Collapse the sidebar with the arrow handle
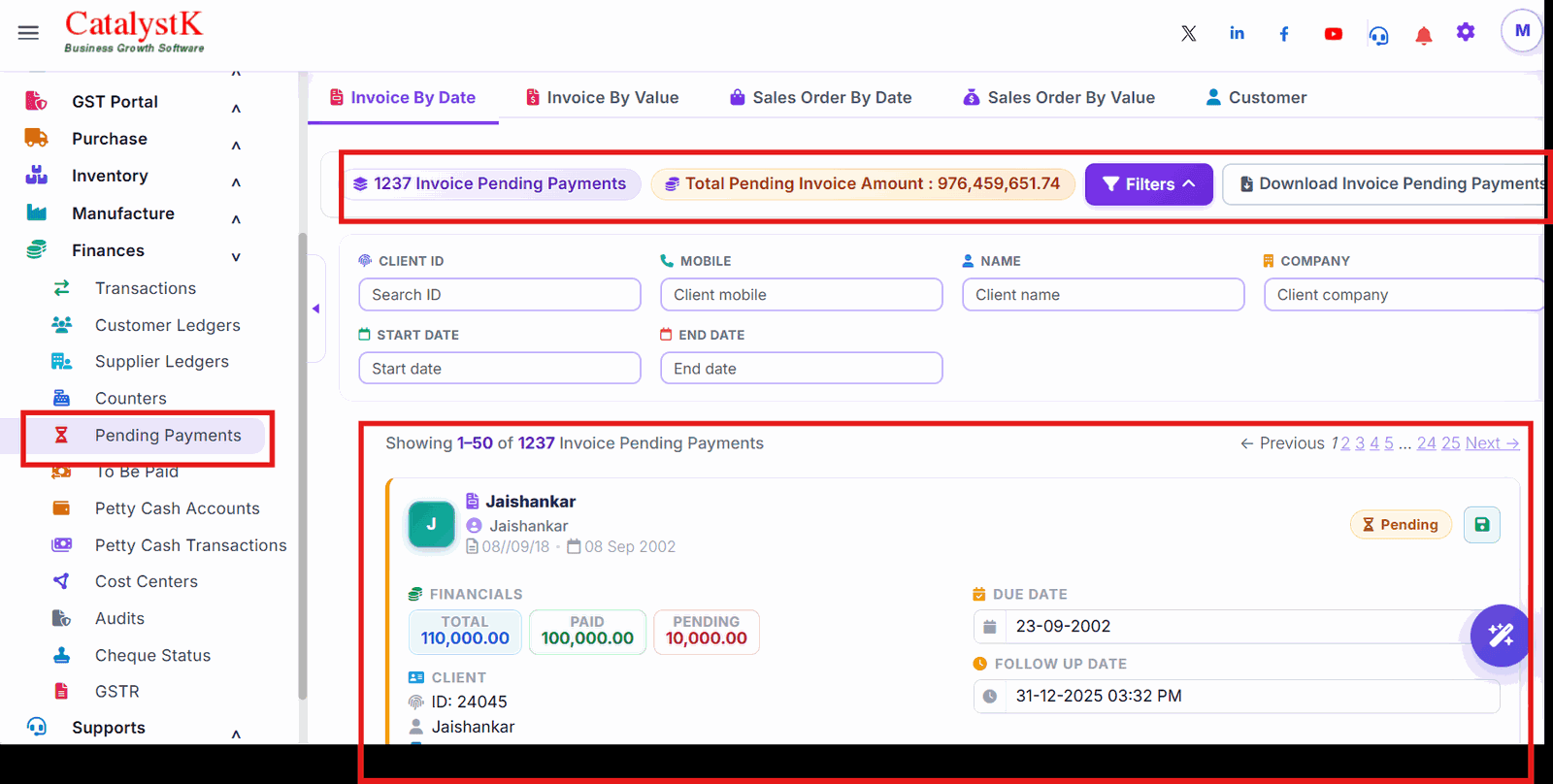Screen dimensions: 1553x784 click(316, 309)
